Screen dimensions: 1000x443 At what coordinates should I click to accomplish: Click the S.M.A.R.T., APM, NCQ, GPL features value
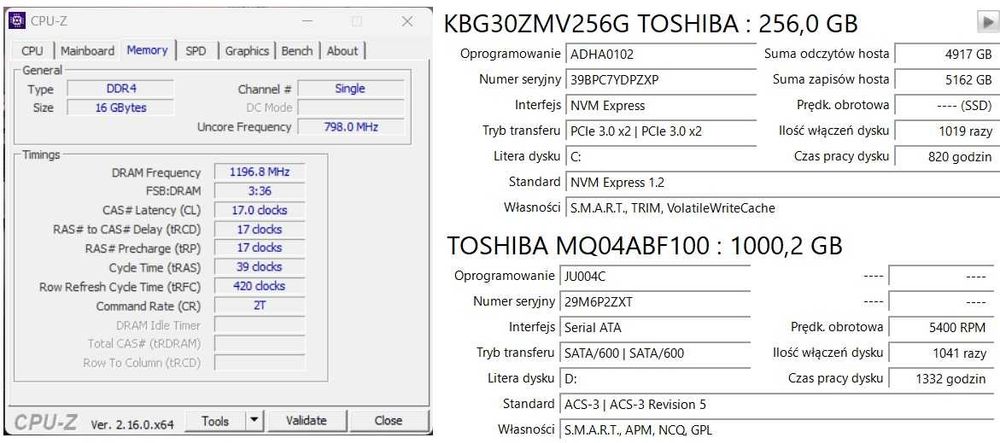point(779,430)
